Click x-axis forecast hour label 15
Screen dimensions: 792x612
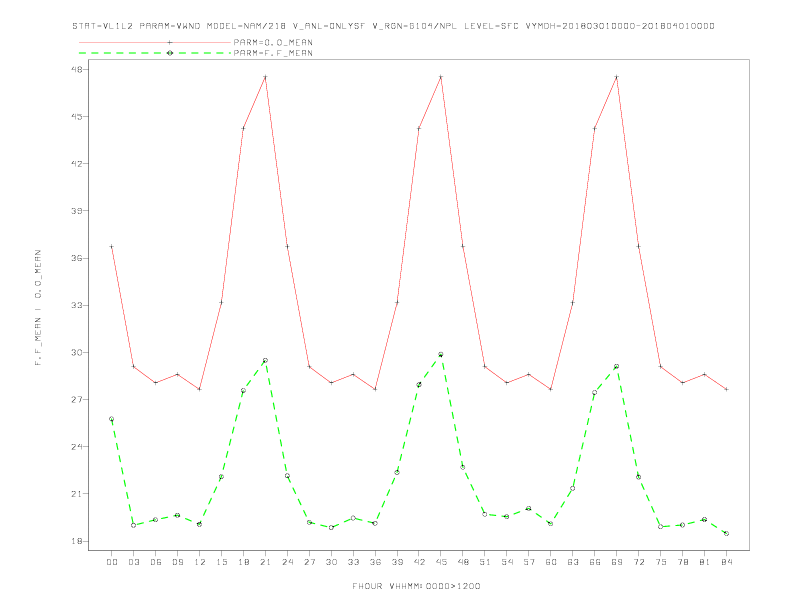221,562
